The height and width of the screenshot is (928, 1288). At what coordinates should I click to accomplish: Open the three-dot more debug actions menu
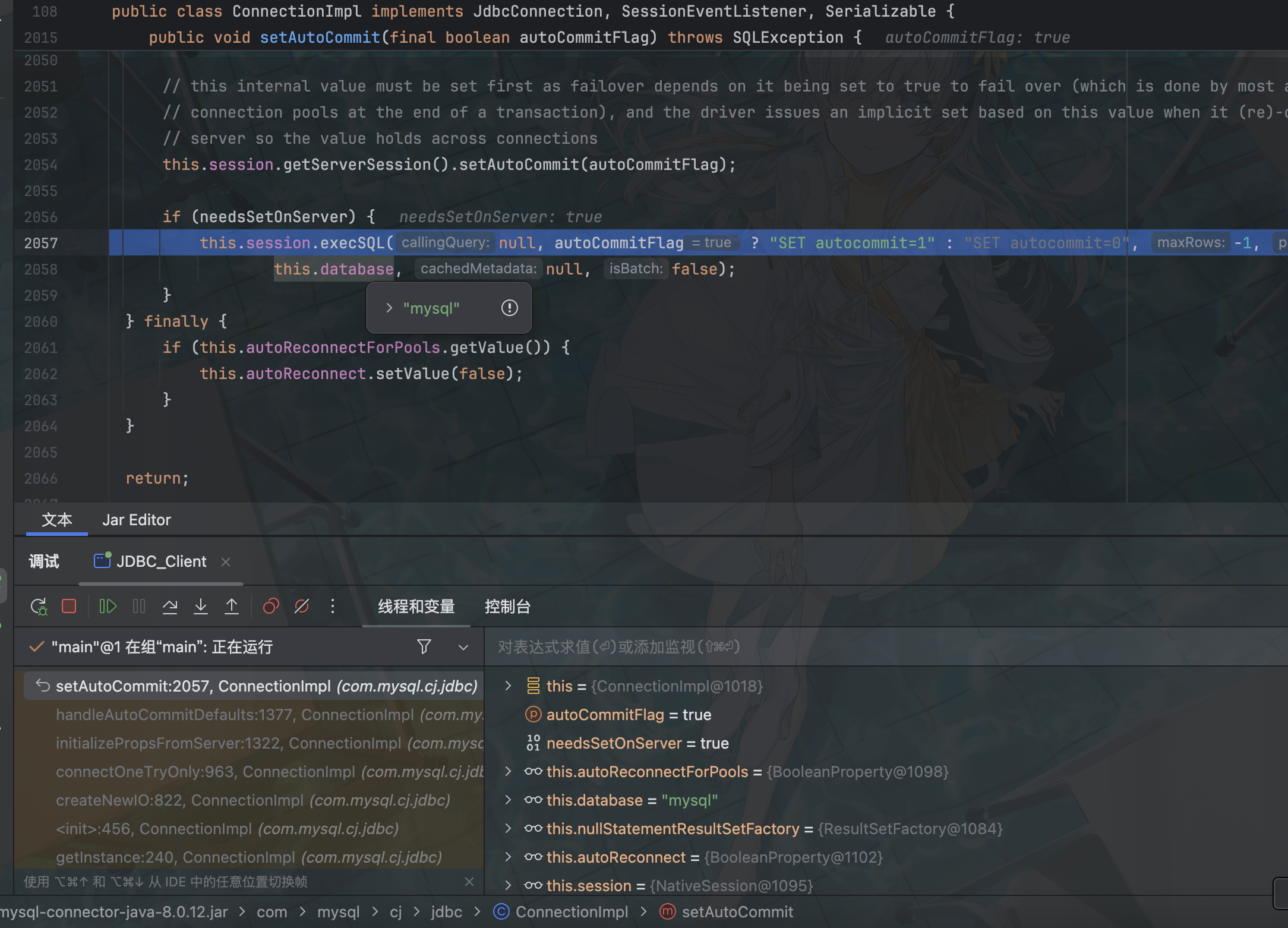333,607
